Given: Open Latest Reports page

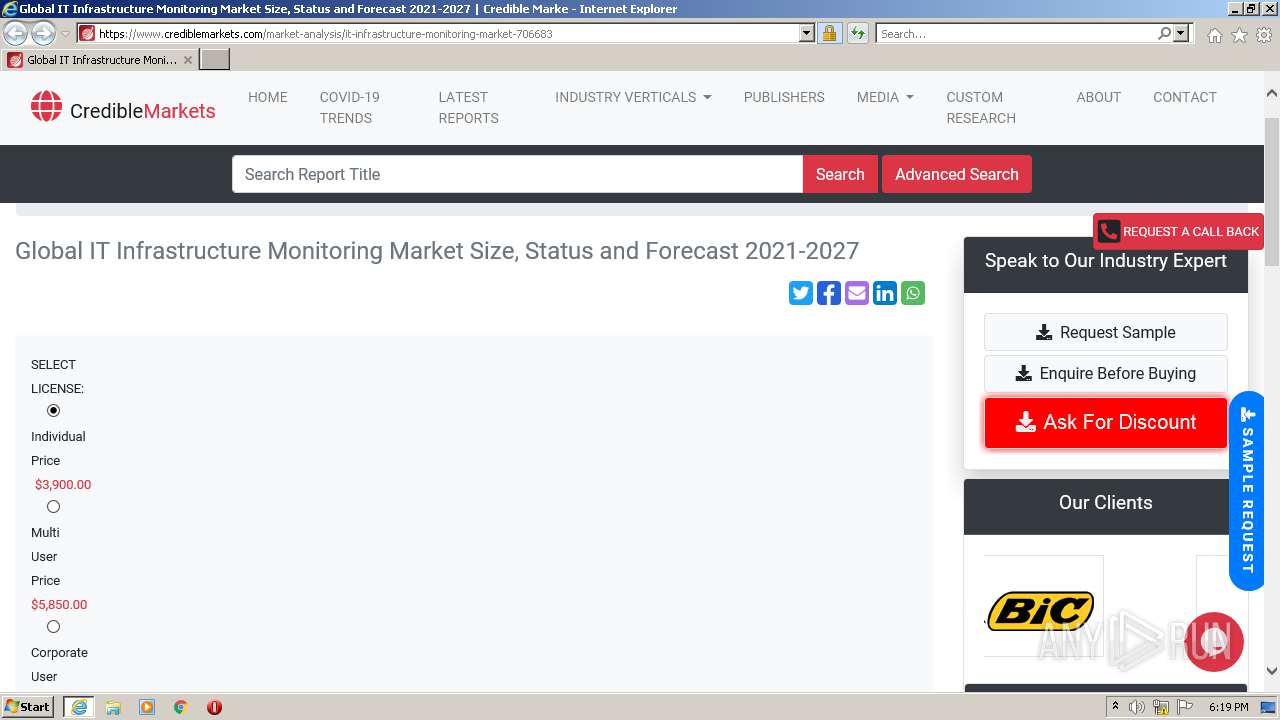Looking at the screenshot, I should pyautogui.click(x=468, y=107).
